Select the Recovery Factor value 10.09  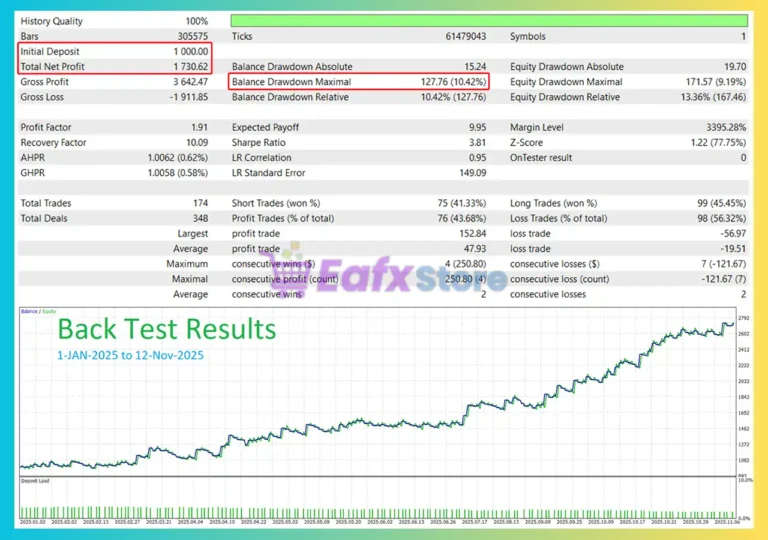coord(197,143)
